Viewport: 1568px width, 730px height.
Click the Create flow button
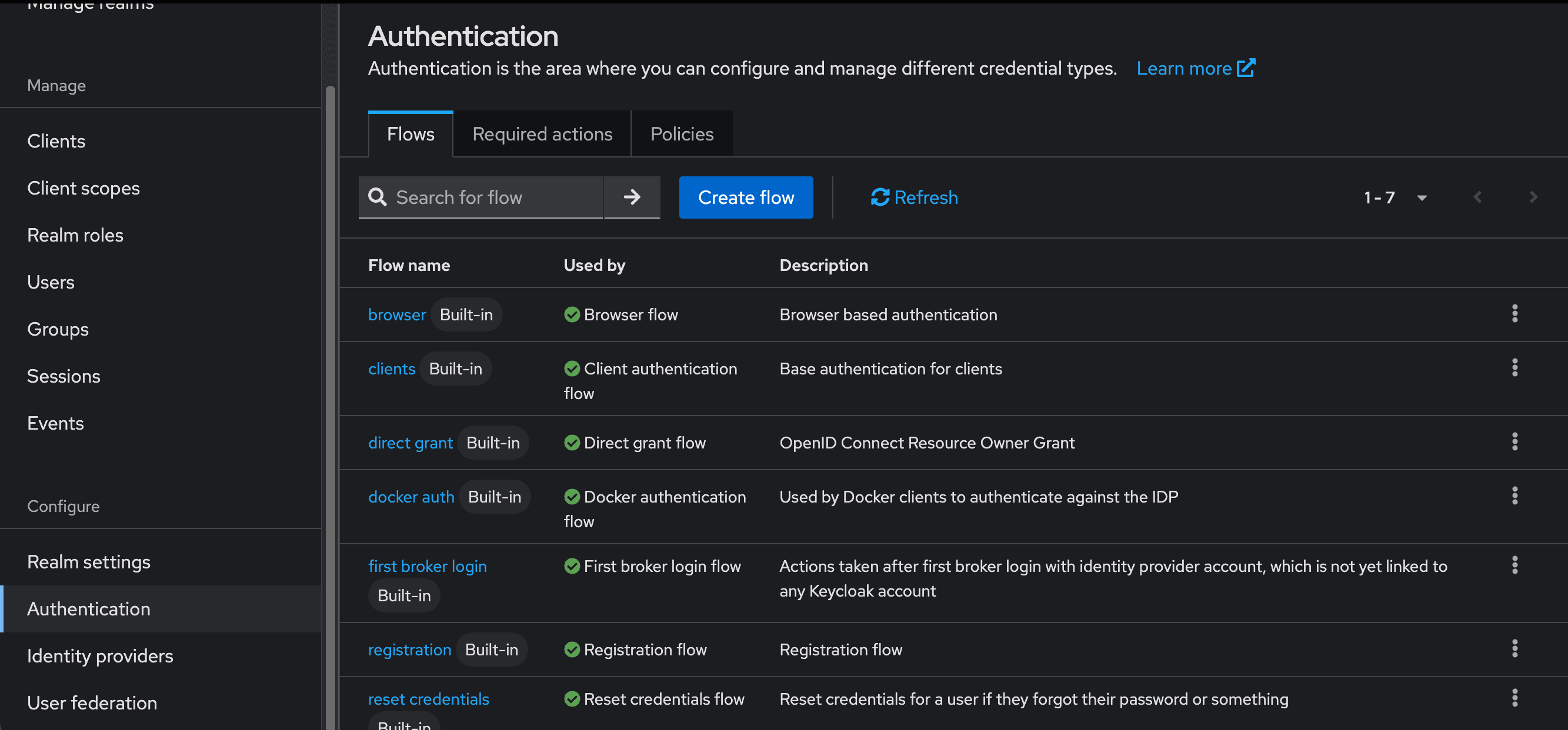click(746, 197)
